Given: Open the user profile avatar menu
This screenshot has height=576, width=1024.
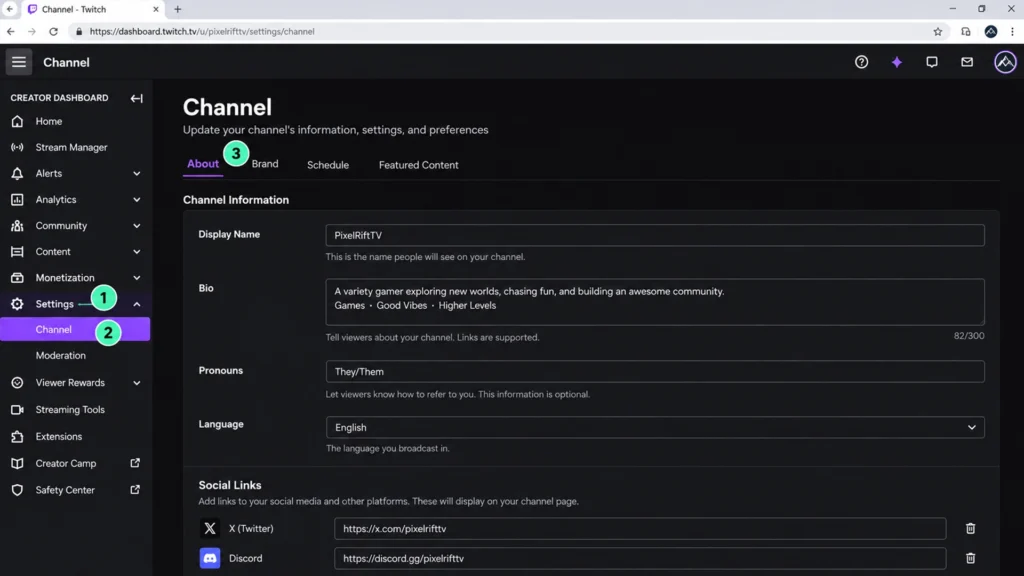Looking at the screenshot, I should 1005,62.
